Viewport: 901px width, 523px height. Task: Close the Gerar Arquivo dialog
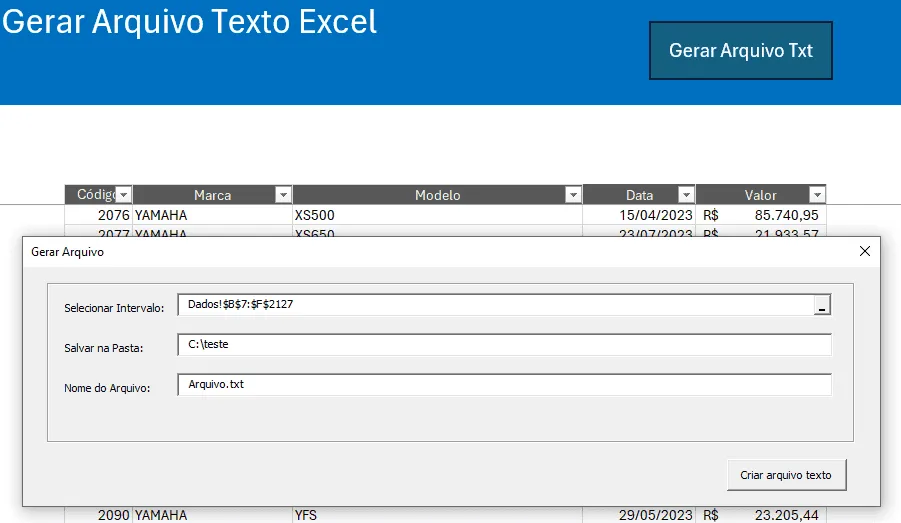(865, 251)
